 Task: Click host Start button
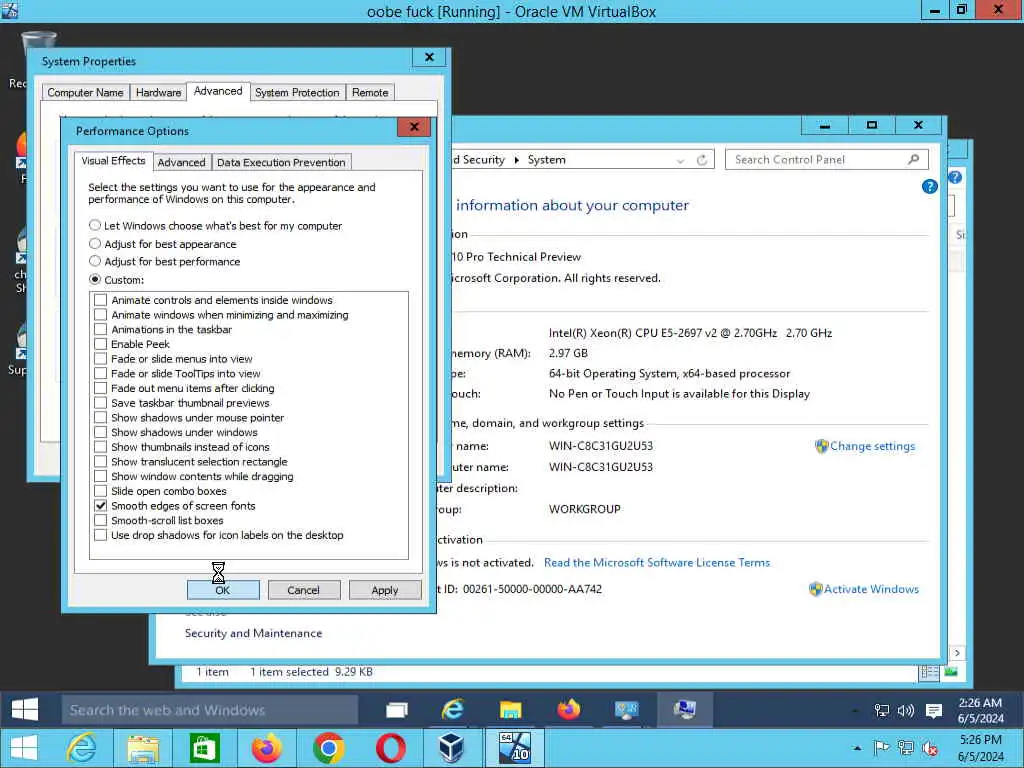pos(25,748)
